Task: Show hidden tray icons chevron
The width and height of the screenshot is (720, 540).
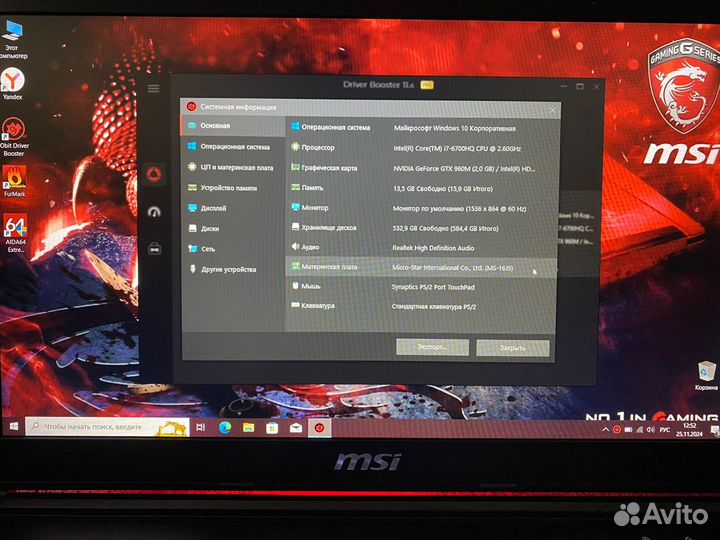Action: tap(605, 430)
